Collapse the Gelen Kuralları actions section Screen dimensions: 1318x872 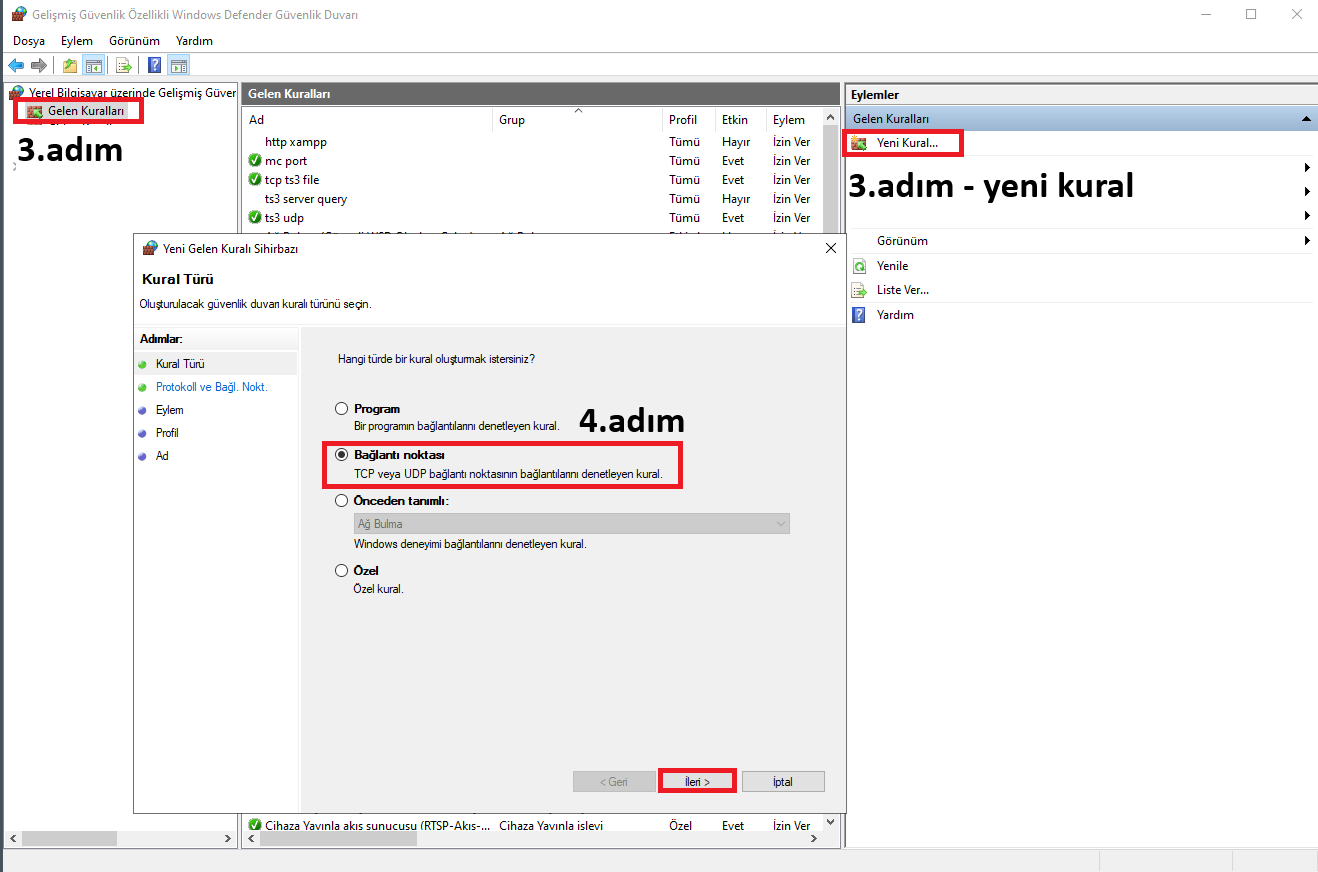tap(1306, 119)
